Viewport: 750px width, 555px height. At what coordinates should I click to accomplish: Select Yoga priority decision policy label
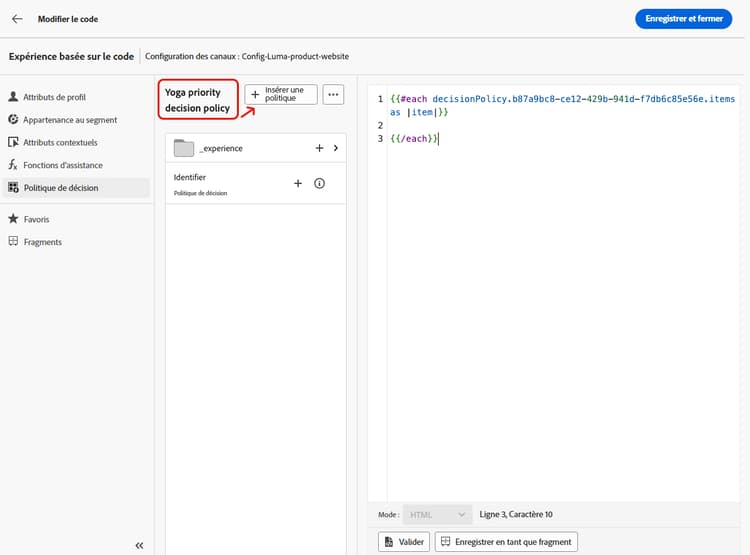click(x=198, y=100)
